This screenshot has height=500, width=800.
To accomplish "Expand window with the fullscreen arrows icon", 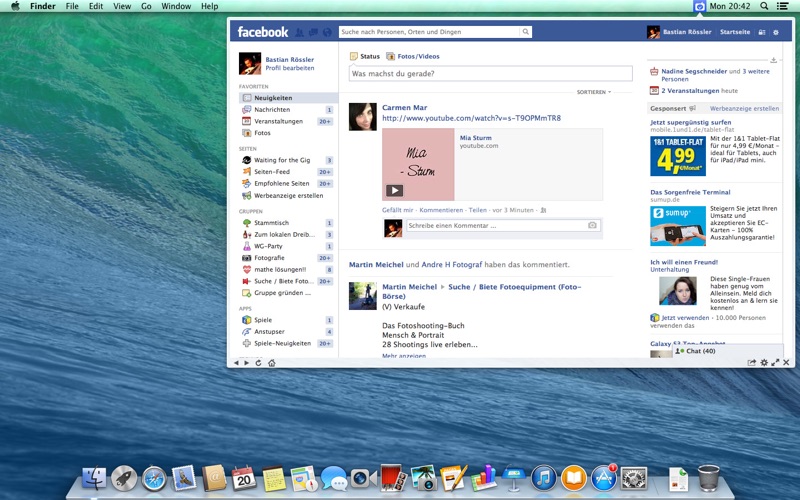I will click(775, 363).
